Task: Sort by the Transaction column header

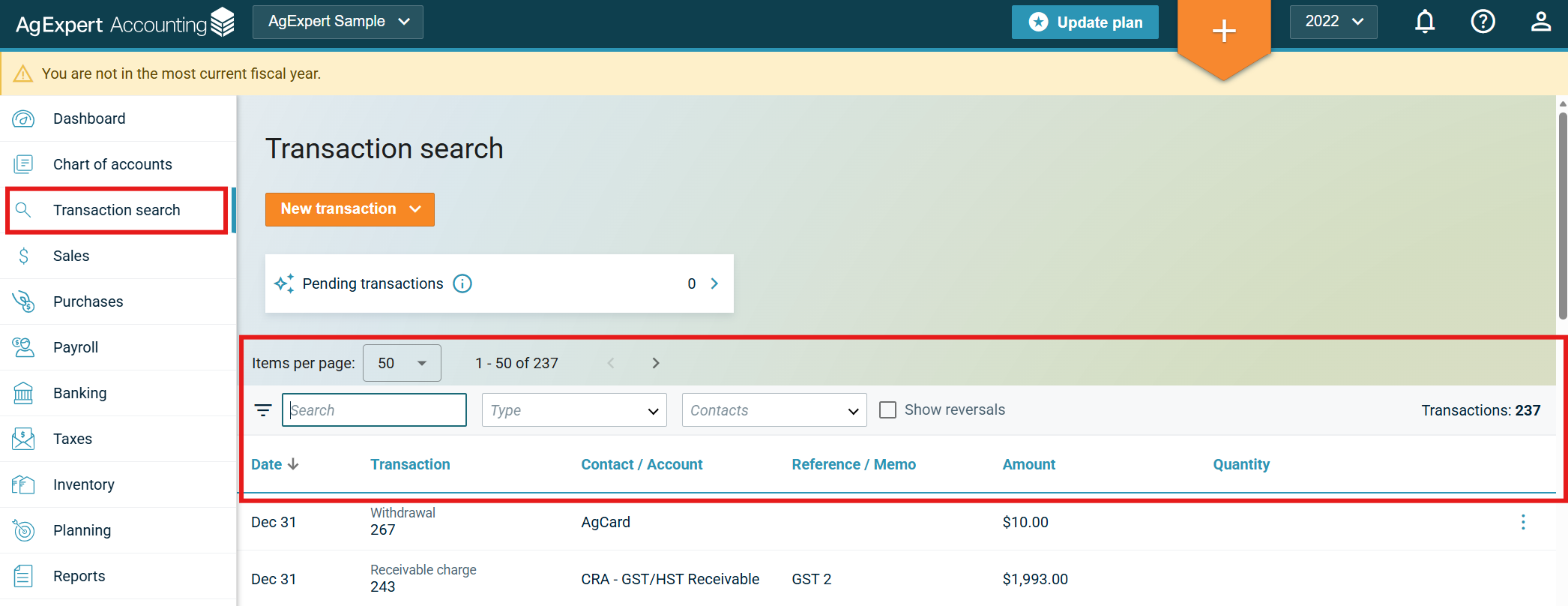Action: tap(410, 464)
